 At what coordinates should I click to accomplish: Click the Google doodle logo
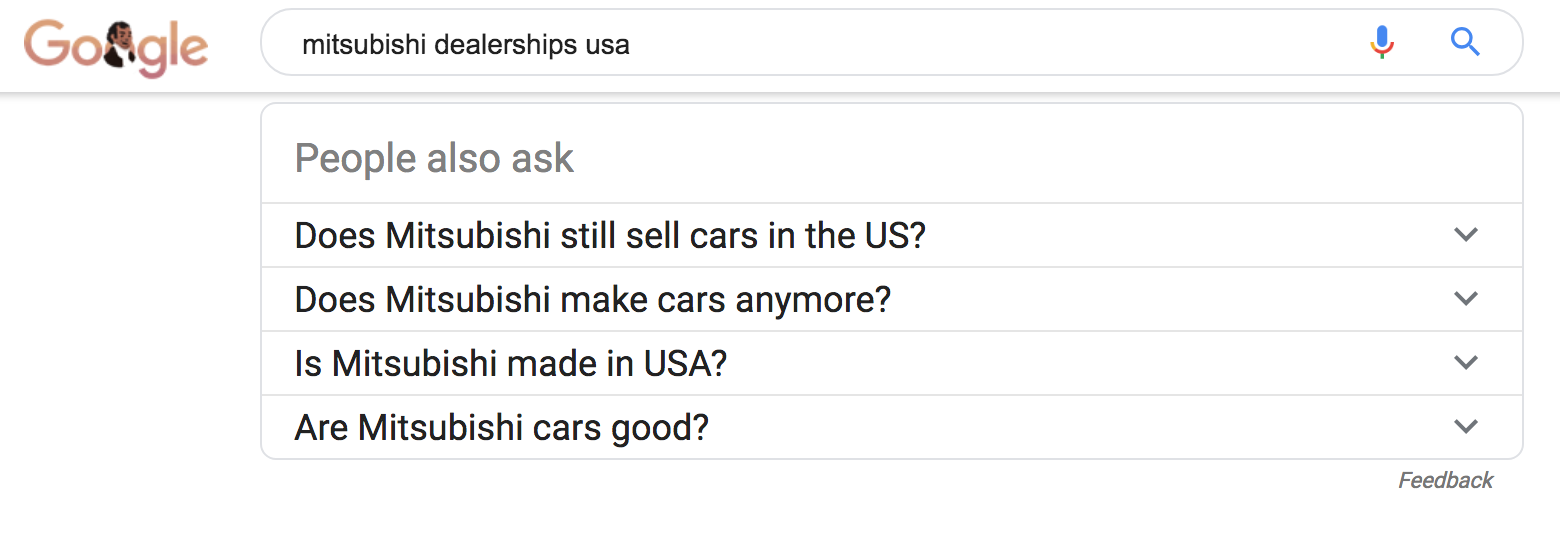pos(116,47)
